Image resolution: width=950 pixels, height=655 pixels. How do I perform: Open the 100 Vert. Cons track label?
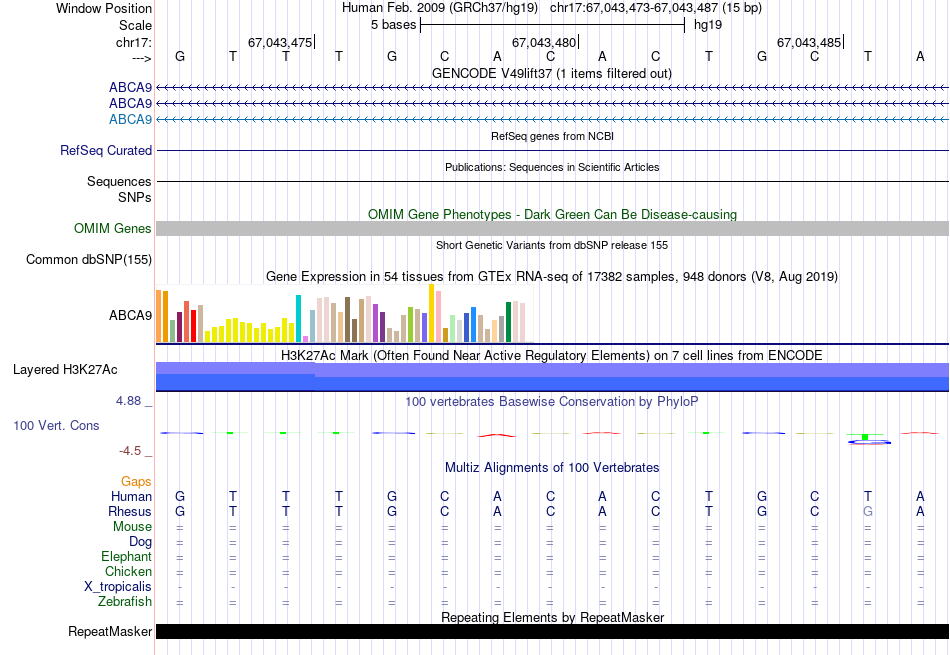(56, 425)
